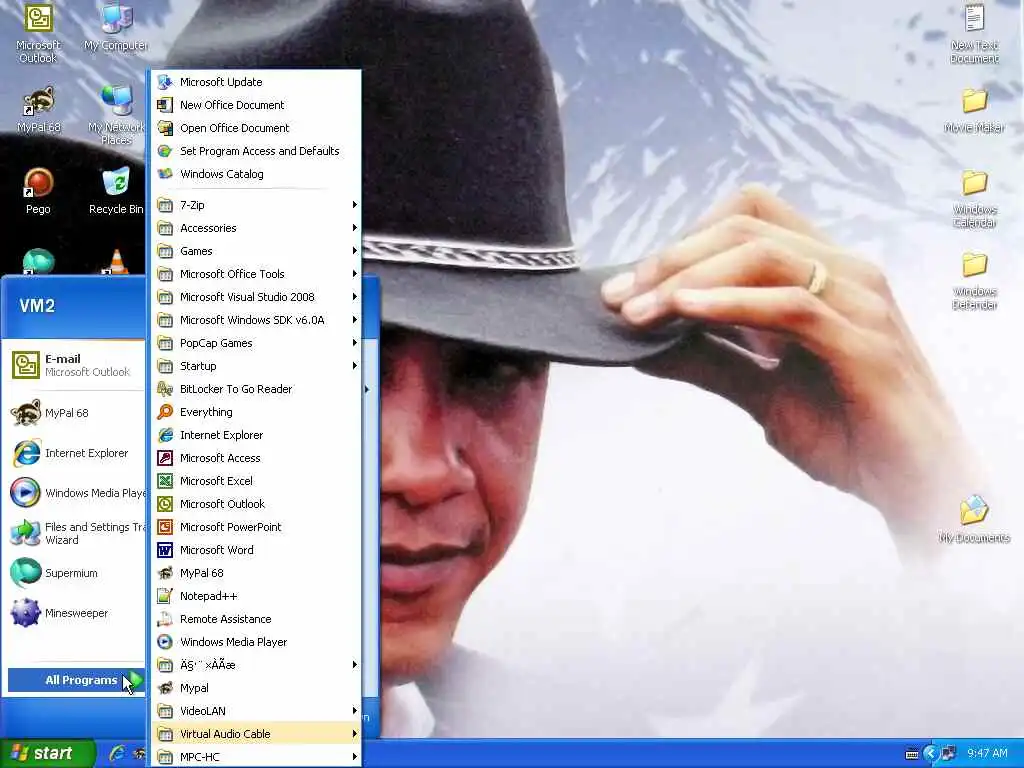
Task: Open the Movie Maker folder
Action: pos(974,110)
